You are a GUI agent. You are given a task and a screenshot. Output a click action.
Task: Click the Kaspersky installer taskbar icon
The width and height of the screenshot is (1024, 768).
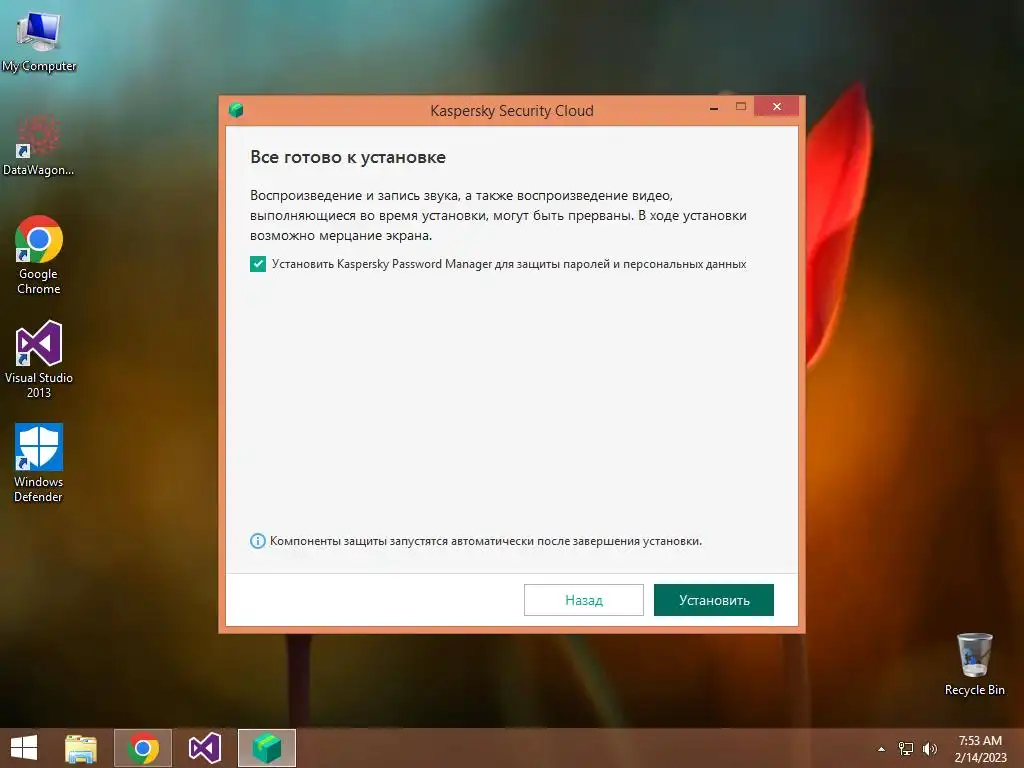pyautogui.click(x=266, y=748)
